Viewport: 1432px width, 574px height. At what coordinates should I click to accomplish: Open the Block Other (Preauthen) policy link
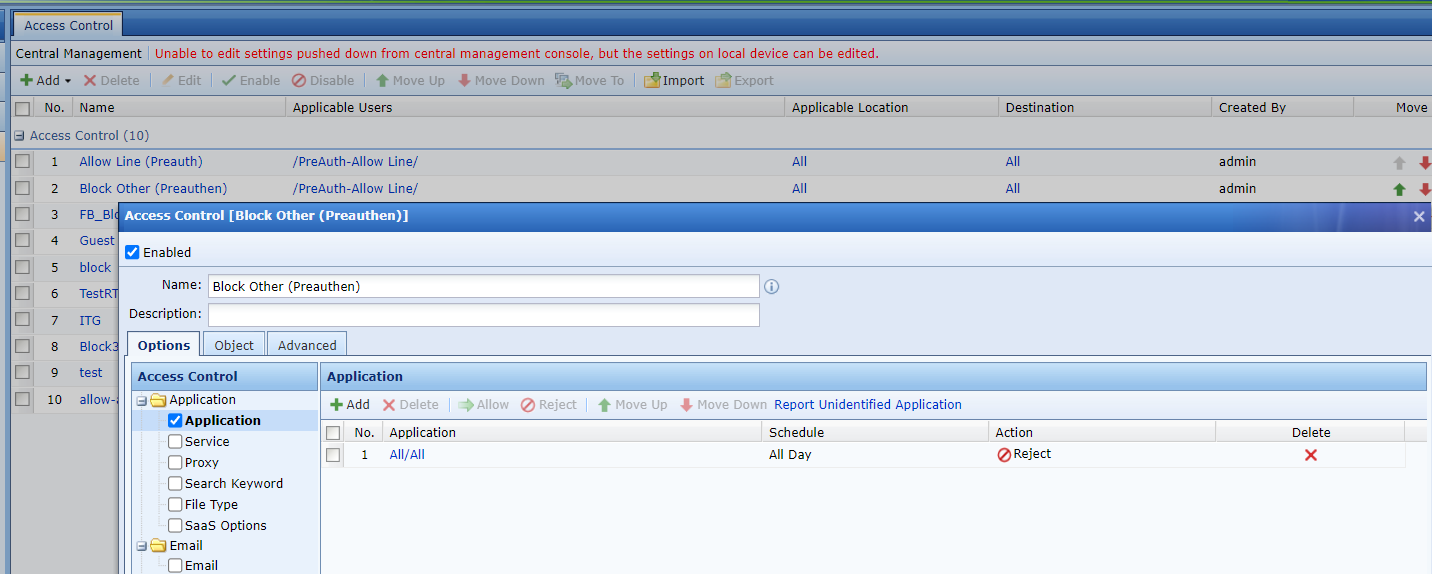click(153, 189)
